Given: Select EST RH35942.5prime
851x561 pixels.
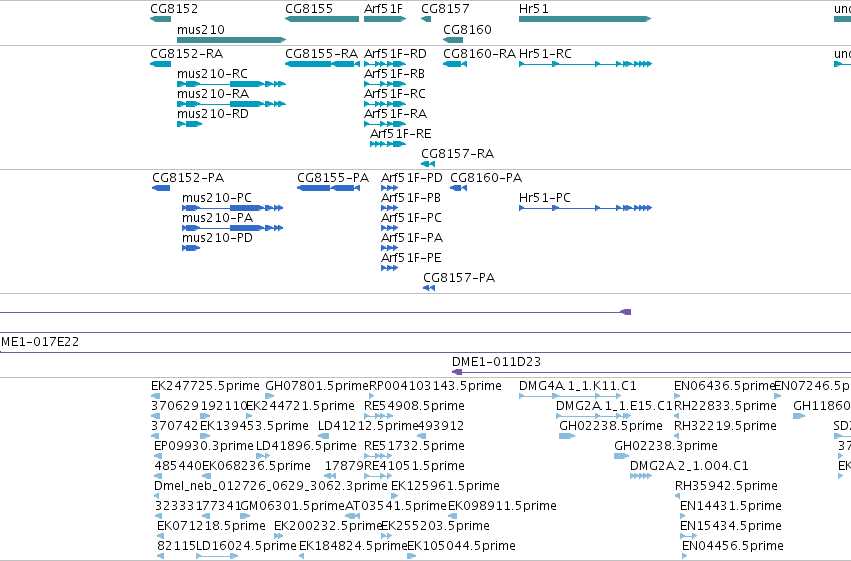Looking at the screenshot, I should (678, 496).
